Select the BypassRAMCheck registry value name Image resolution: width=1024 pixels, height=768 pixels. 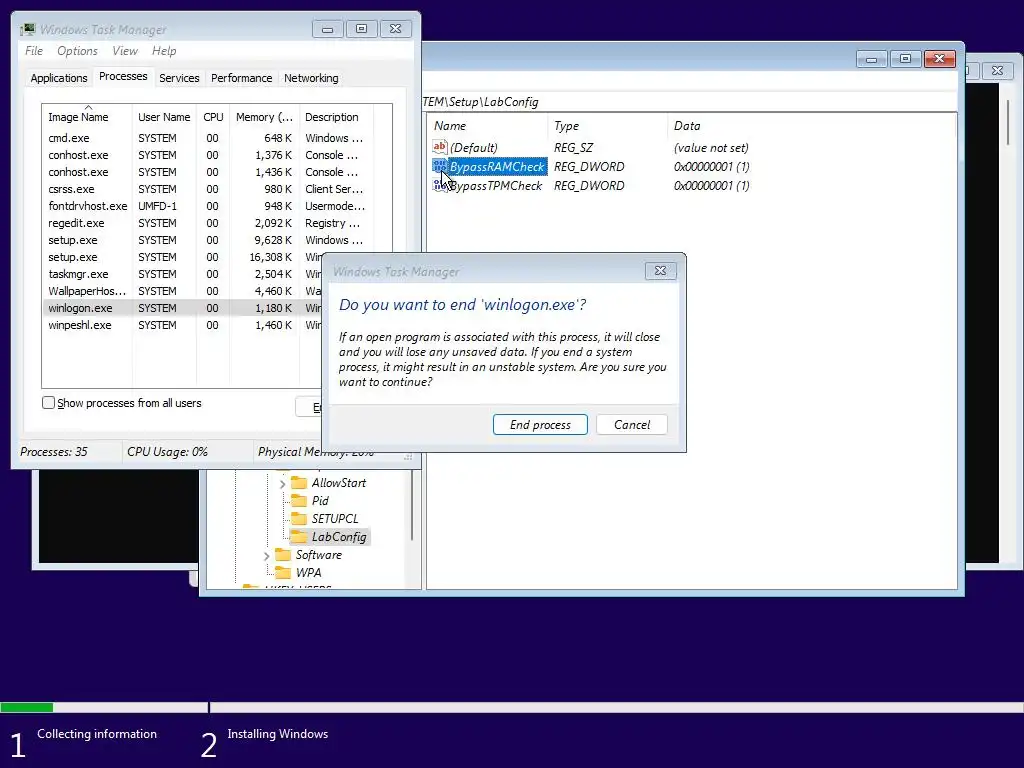tap(497, 167)
